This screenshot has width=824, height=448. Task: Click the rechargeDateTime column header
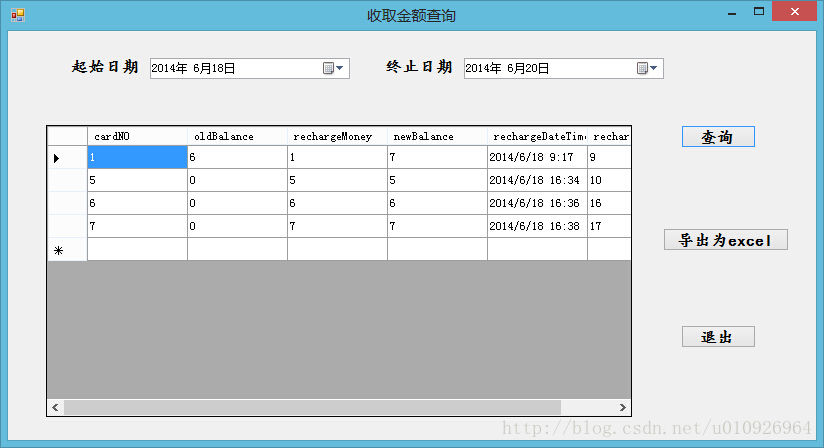tap(537, 136)
